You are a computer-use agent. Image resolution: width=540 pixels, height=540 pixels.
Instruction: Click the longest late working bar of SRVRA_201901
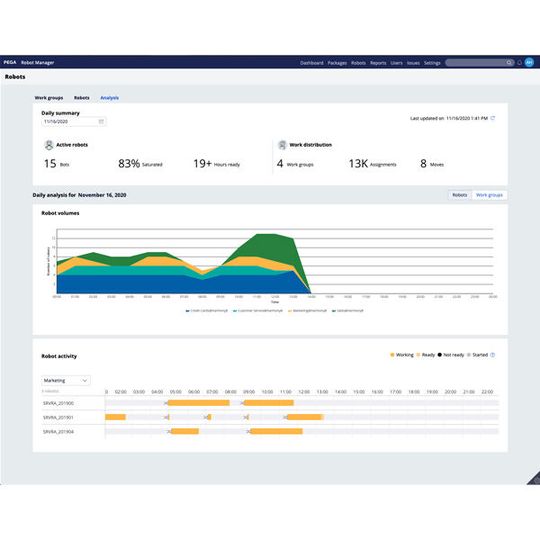[x=304, y=417]
